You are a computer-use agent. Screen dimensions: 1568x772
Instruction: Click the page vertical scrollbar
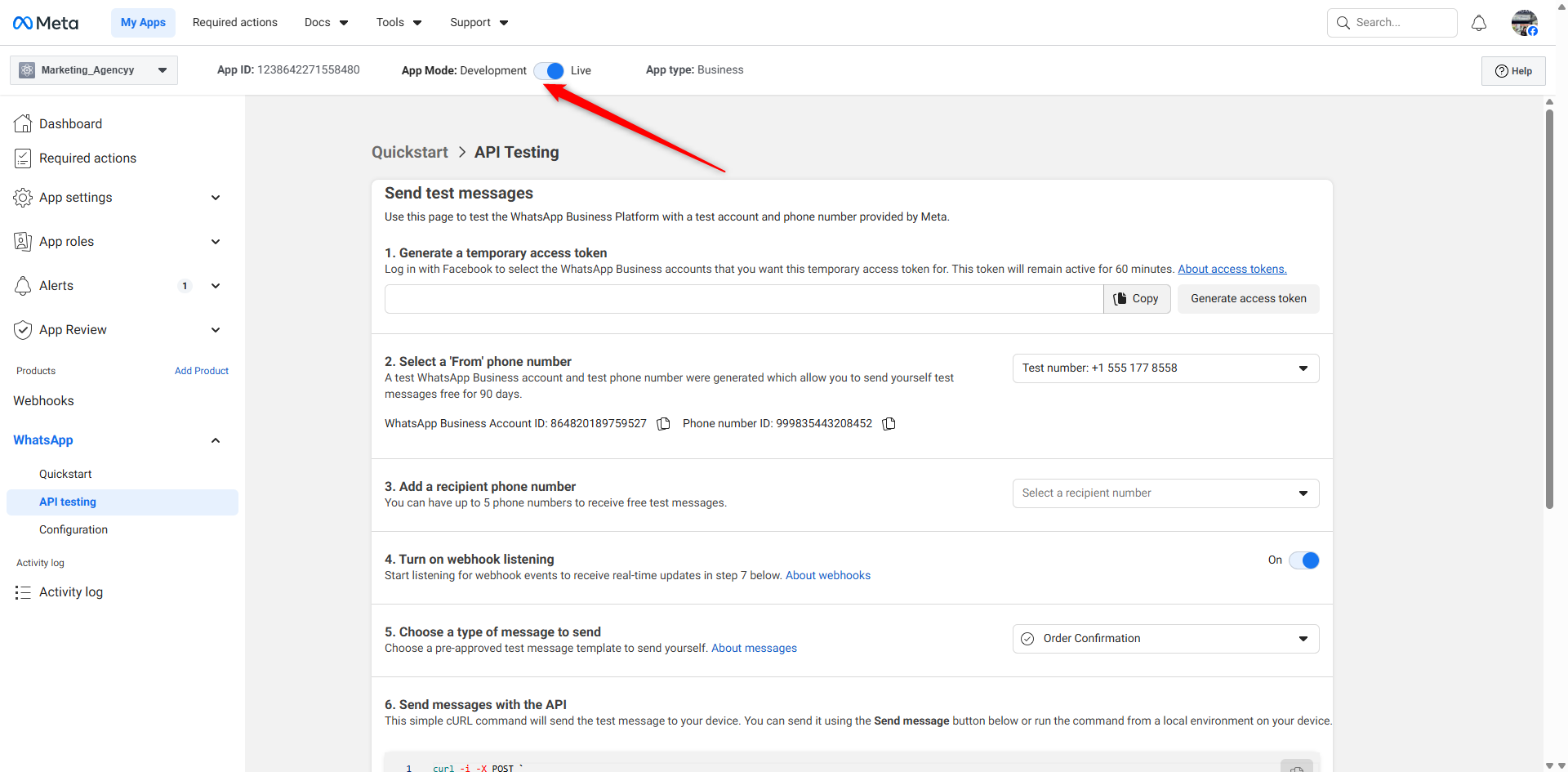pyautogui.click(x=1549, y=309)
